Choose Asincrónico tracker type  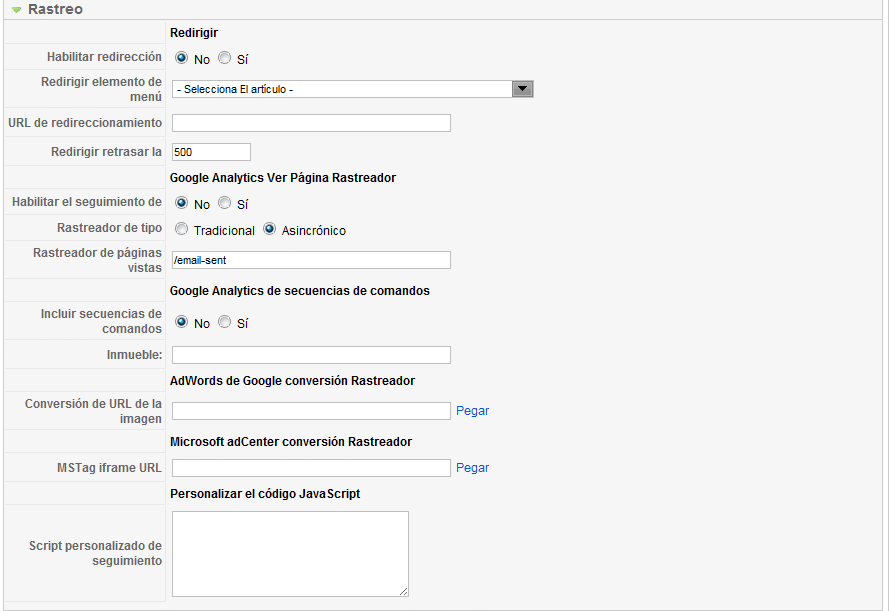click(x=269, y=229)
